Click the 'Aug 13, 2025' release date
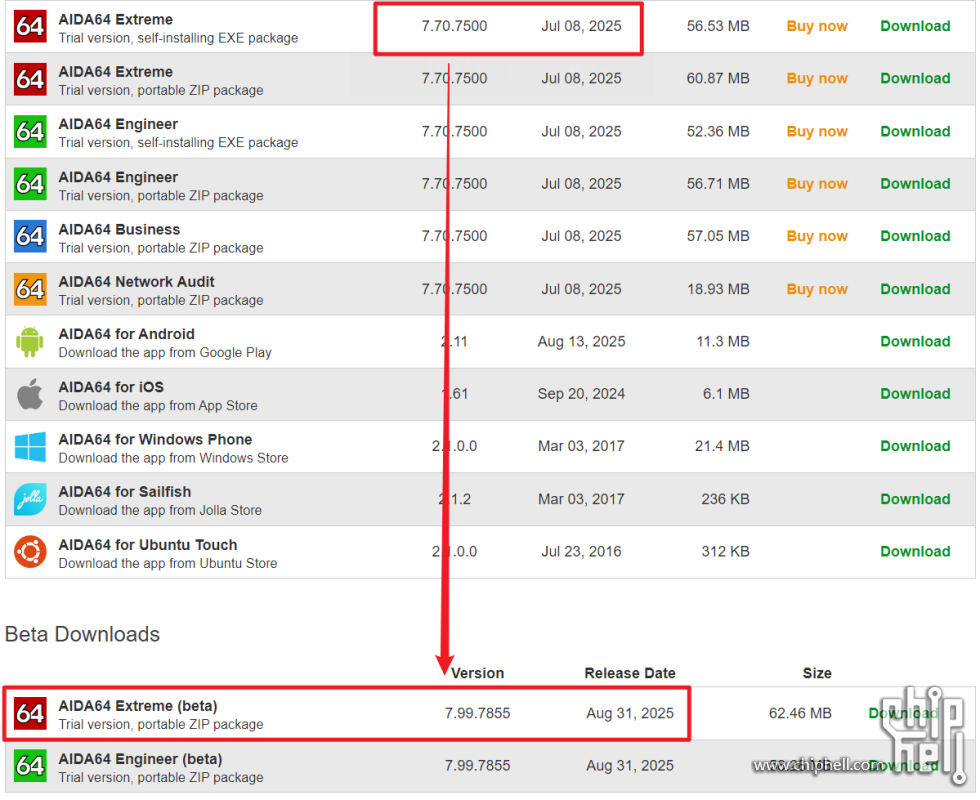The image size is (980, 800). pos(581,342)
